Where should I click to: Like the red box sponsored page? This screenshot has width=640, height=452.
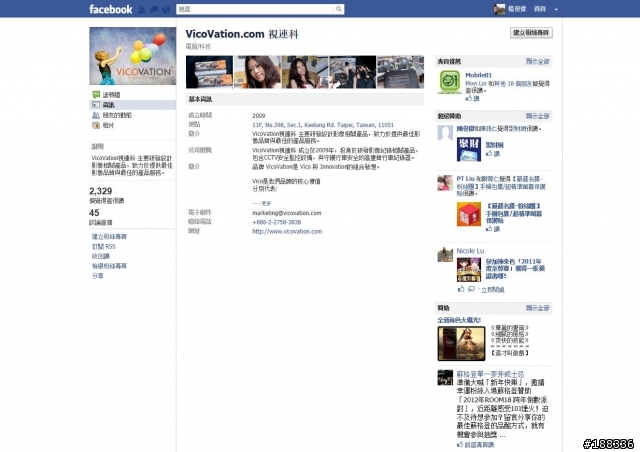coord(492,229)
